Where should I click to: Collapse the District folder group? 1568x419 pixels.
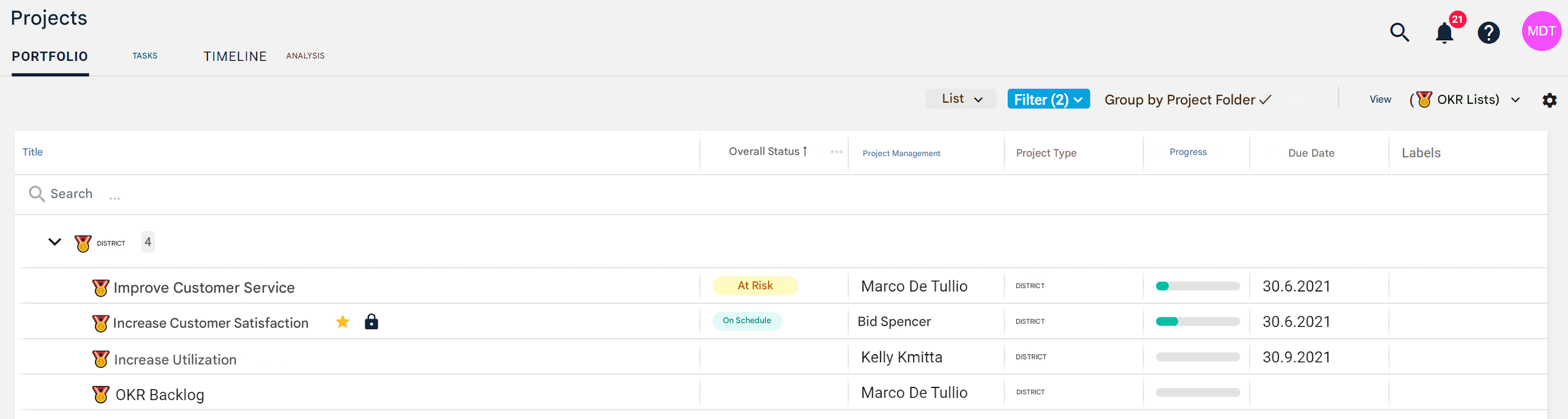coord(55,242)
